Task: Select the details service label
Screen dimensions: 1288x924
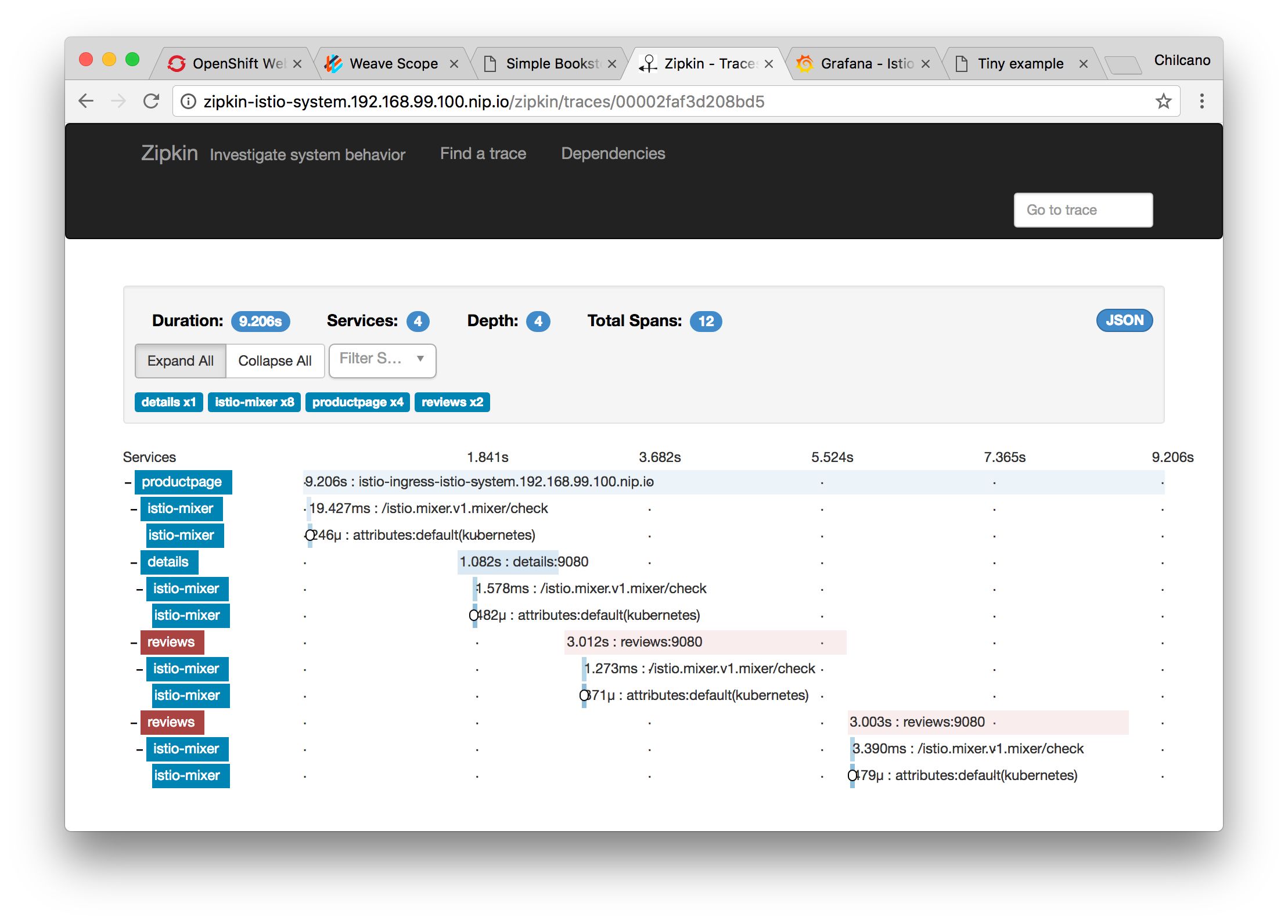Action: (169, 562)
